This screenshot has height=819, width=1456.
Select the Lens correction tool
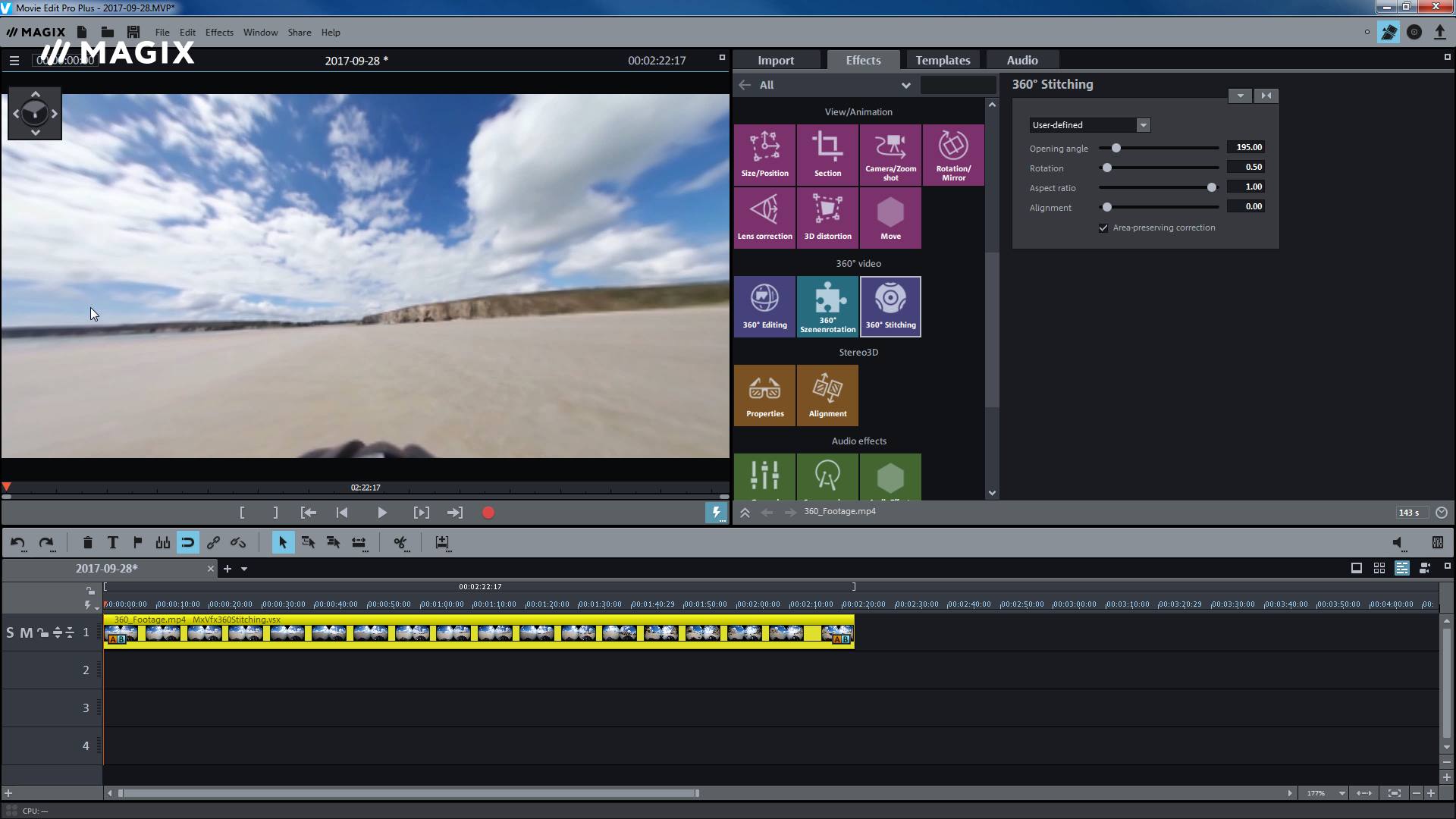763,217
